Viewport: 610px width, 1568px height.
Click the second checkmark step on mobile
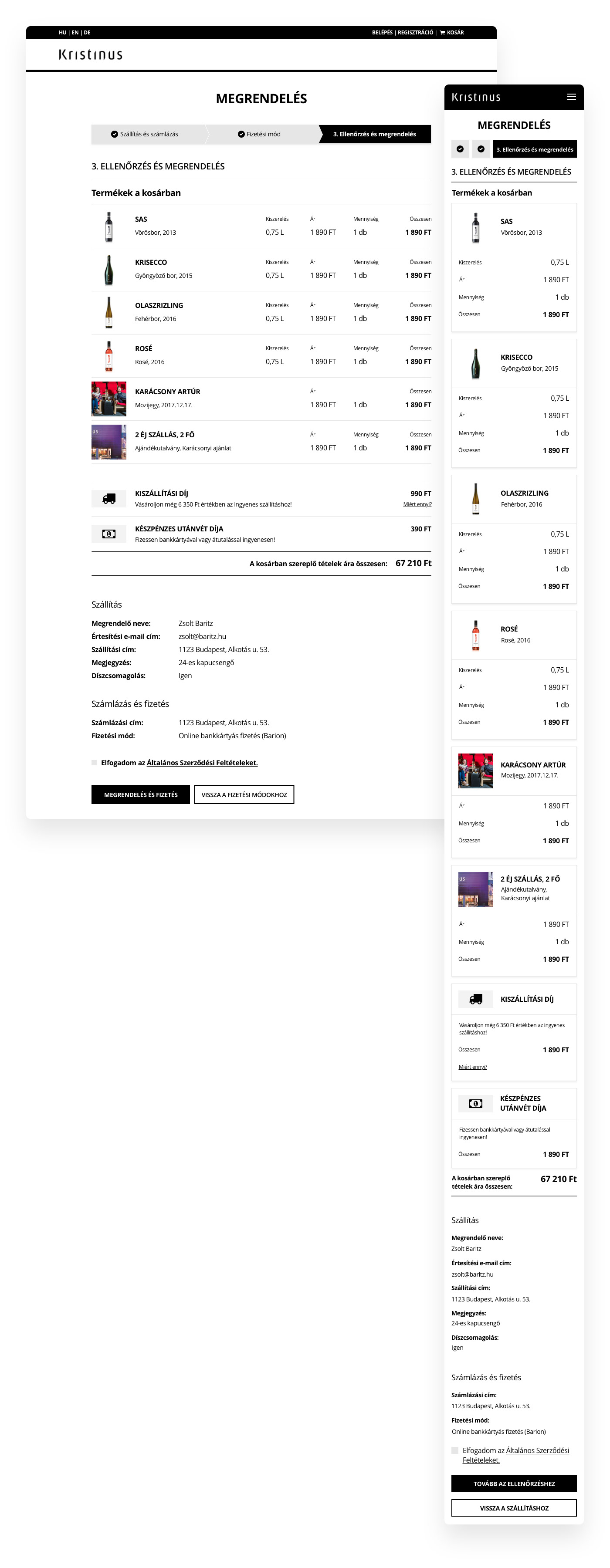(481, 149)
